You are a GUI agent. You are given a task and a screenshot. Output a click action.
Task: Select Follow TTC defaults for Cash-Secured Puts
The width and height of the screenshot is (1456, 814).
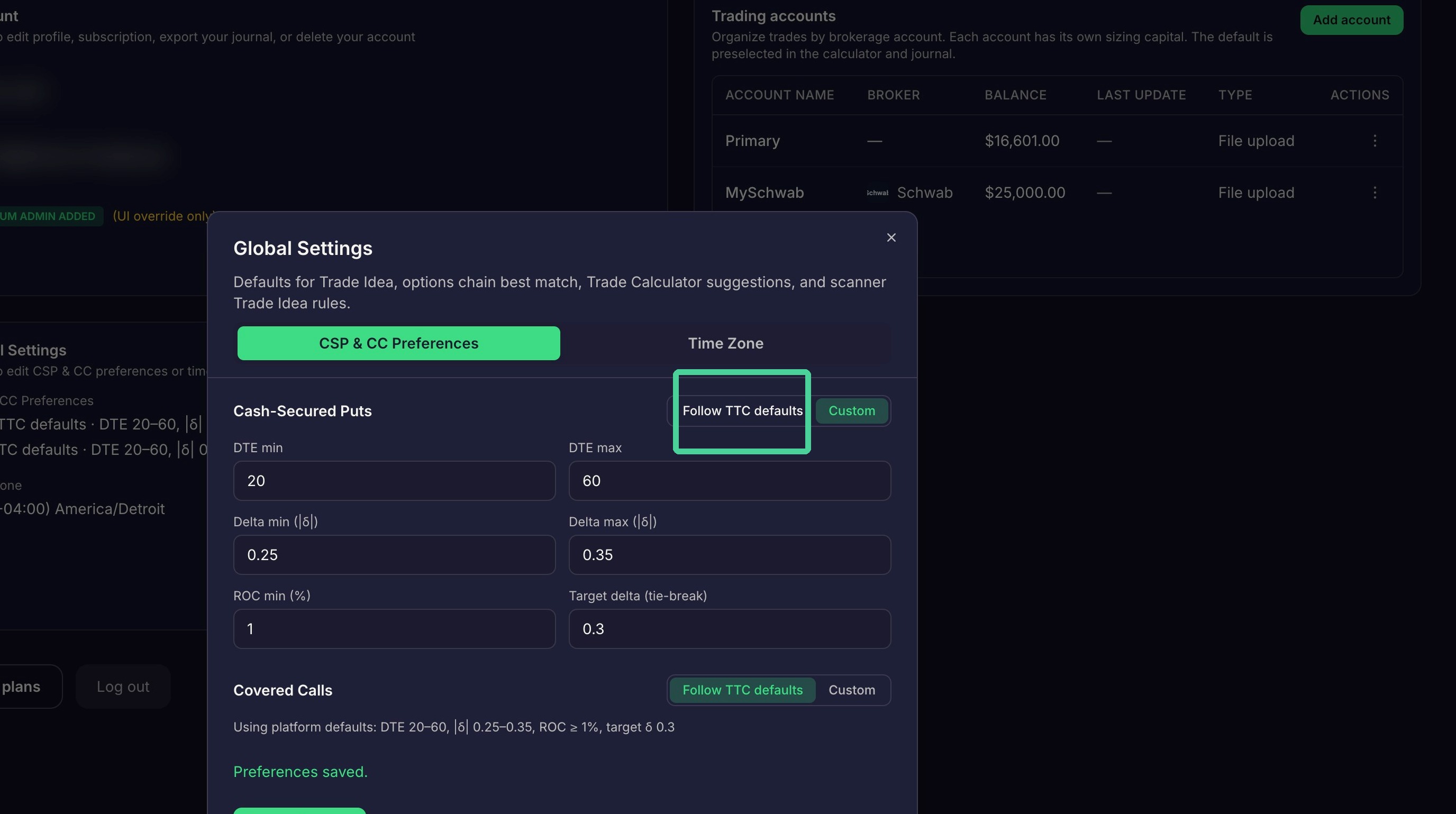point(742,410)
